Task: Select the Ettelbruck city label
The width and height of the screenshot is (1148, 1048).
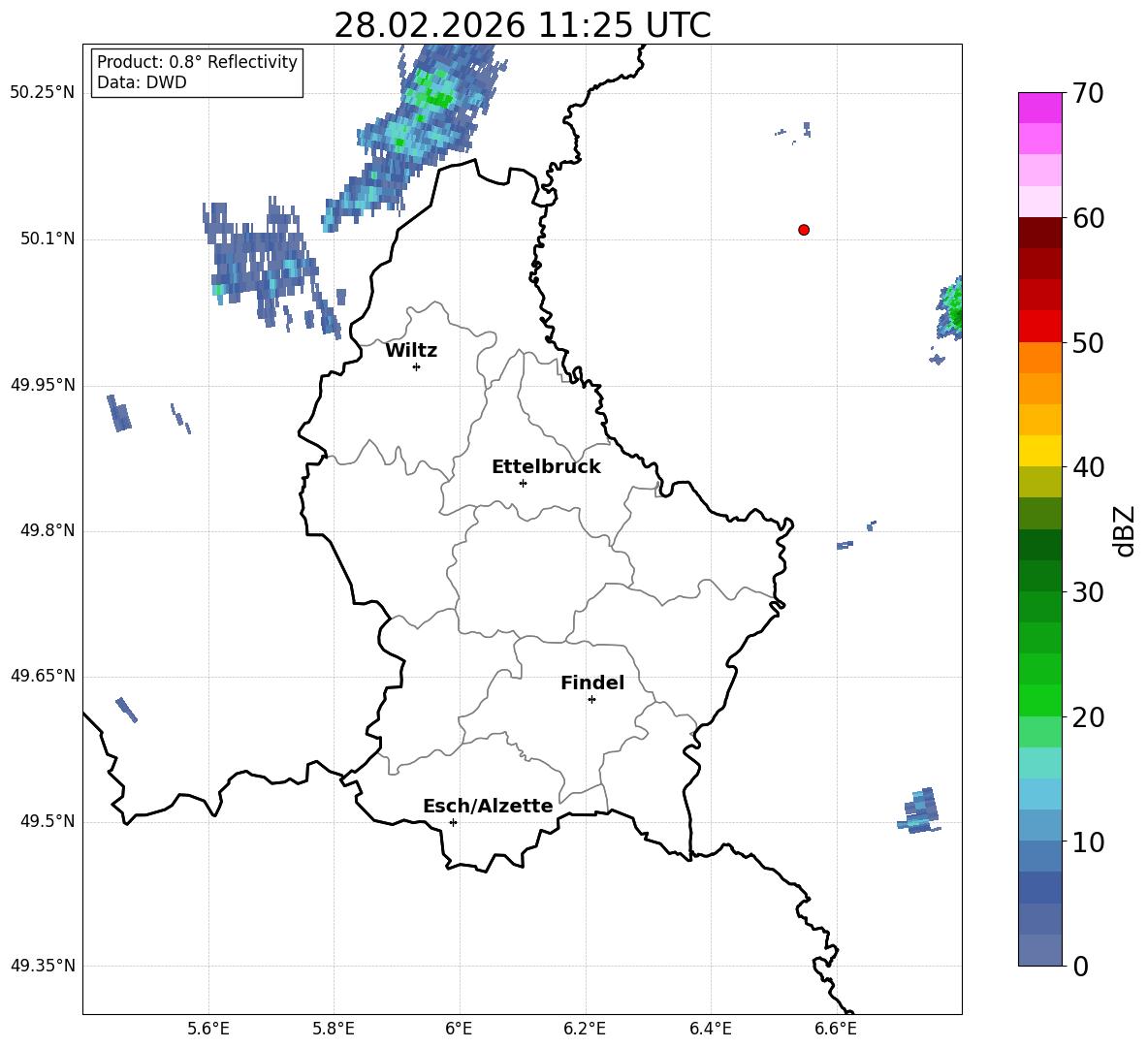Action: [x=546, y=467]
